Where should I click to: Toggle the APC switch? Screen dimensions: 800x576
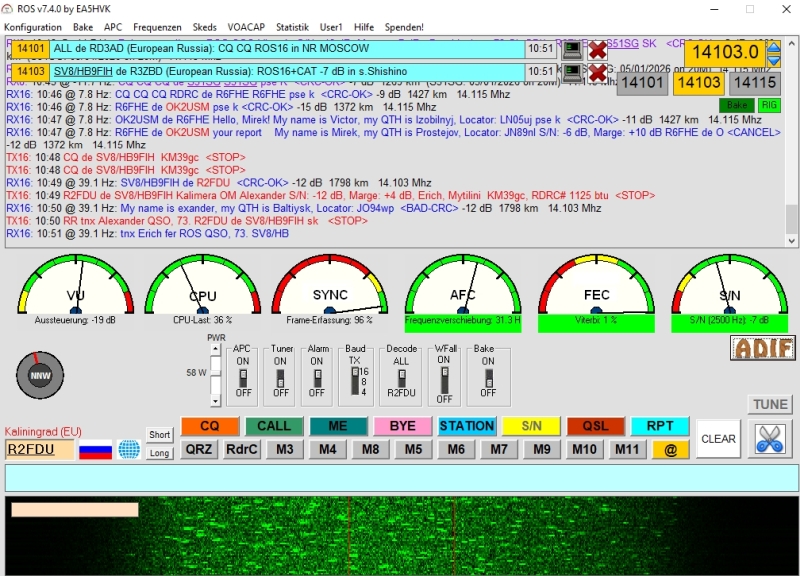click(243, 378)
